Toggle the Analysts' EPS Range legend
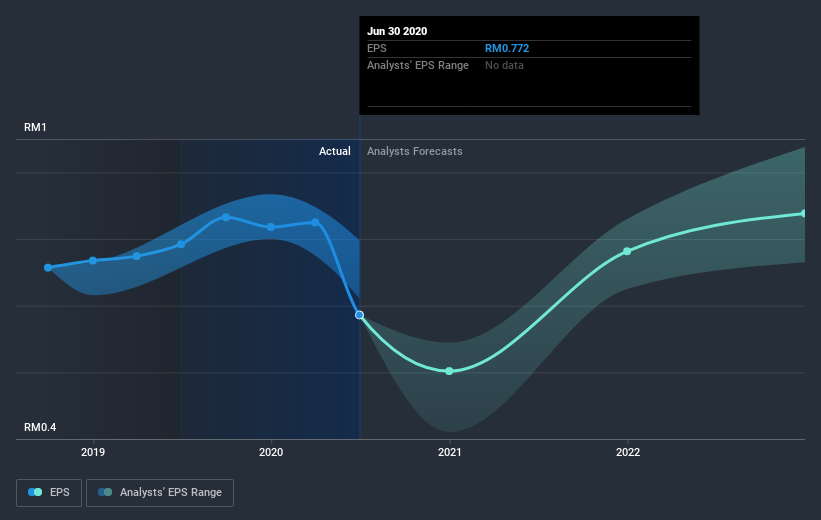Viewport: 821px width, 520px height. tap(160, 492)
